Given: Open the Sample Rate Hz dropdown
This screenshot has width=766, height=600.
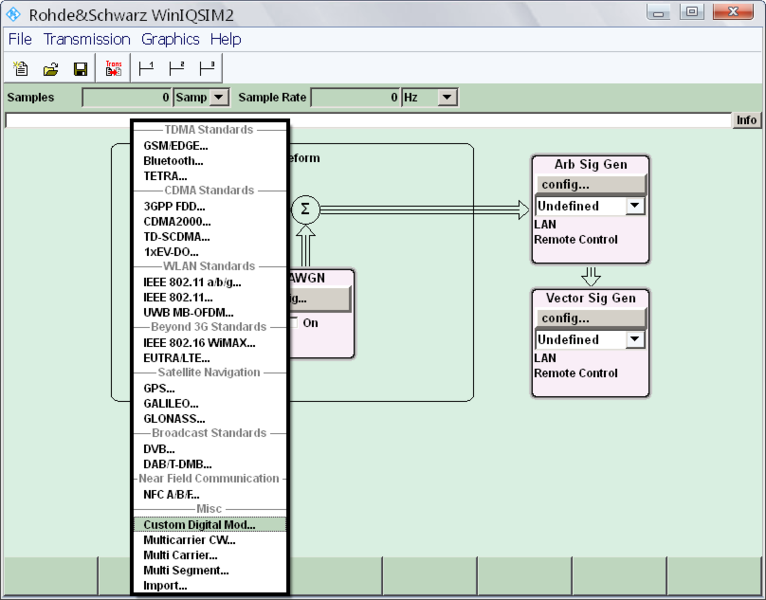Looking at the screenshot, I should point(446,97).
